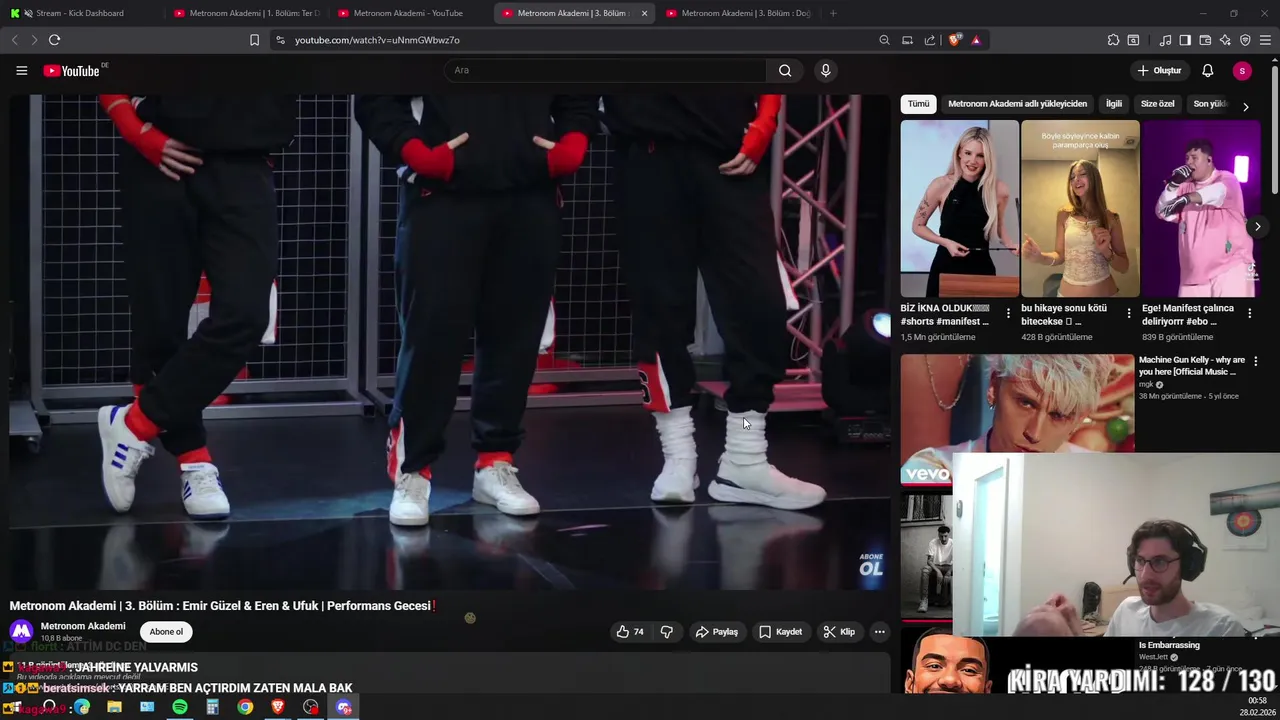The width and height of the screenshot is (1280, 720).
Task: Click the Klip clip button
Action: (x=839, y=632)
